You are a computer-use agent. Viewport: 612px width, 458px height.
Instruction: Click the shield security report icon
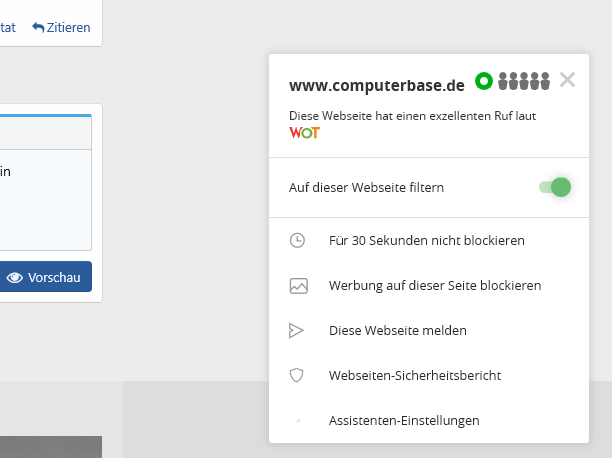pyautogui.click(x=297, y=375)
